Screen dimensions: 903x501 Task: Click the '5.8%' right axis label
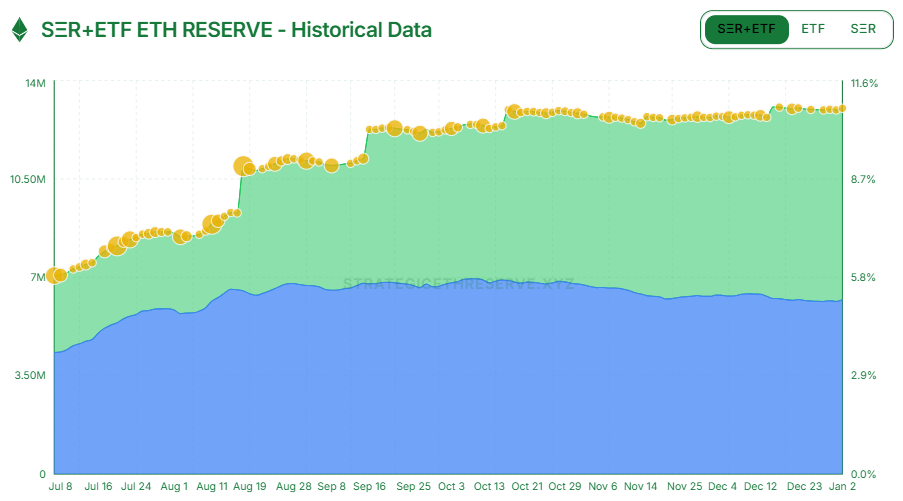[863, 277]
